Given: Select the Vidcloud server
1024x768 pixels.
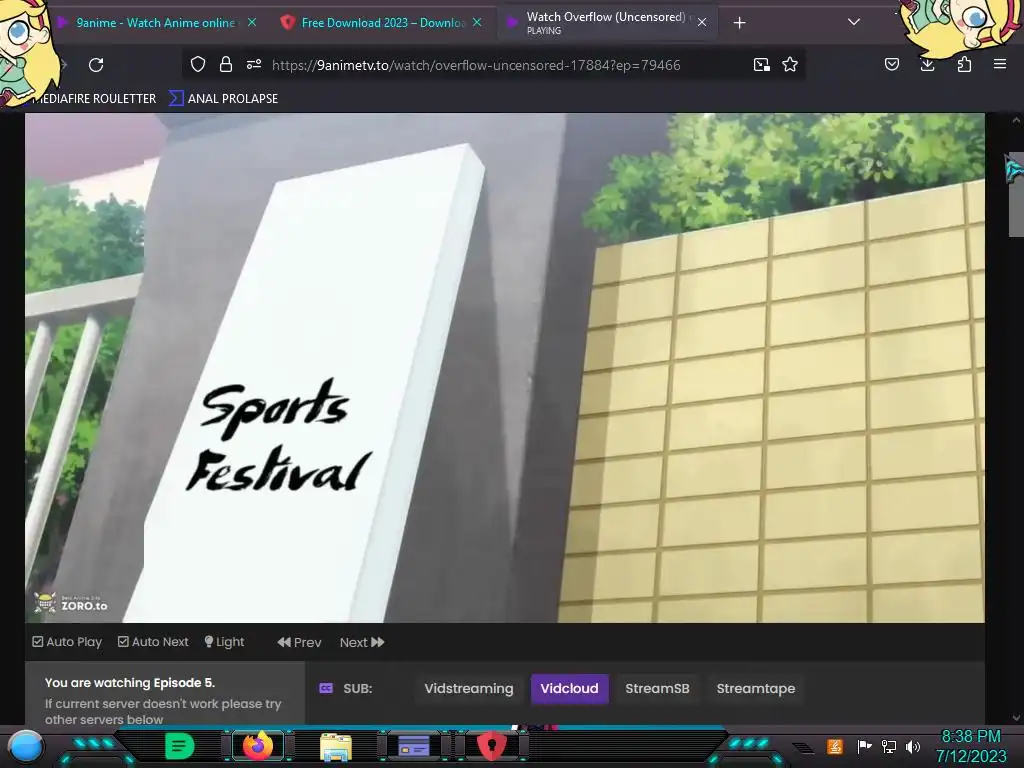Looking at the screenshot, I should [569, 688].
